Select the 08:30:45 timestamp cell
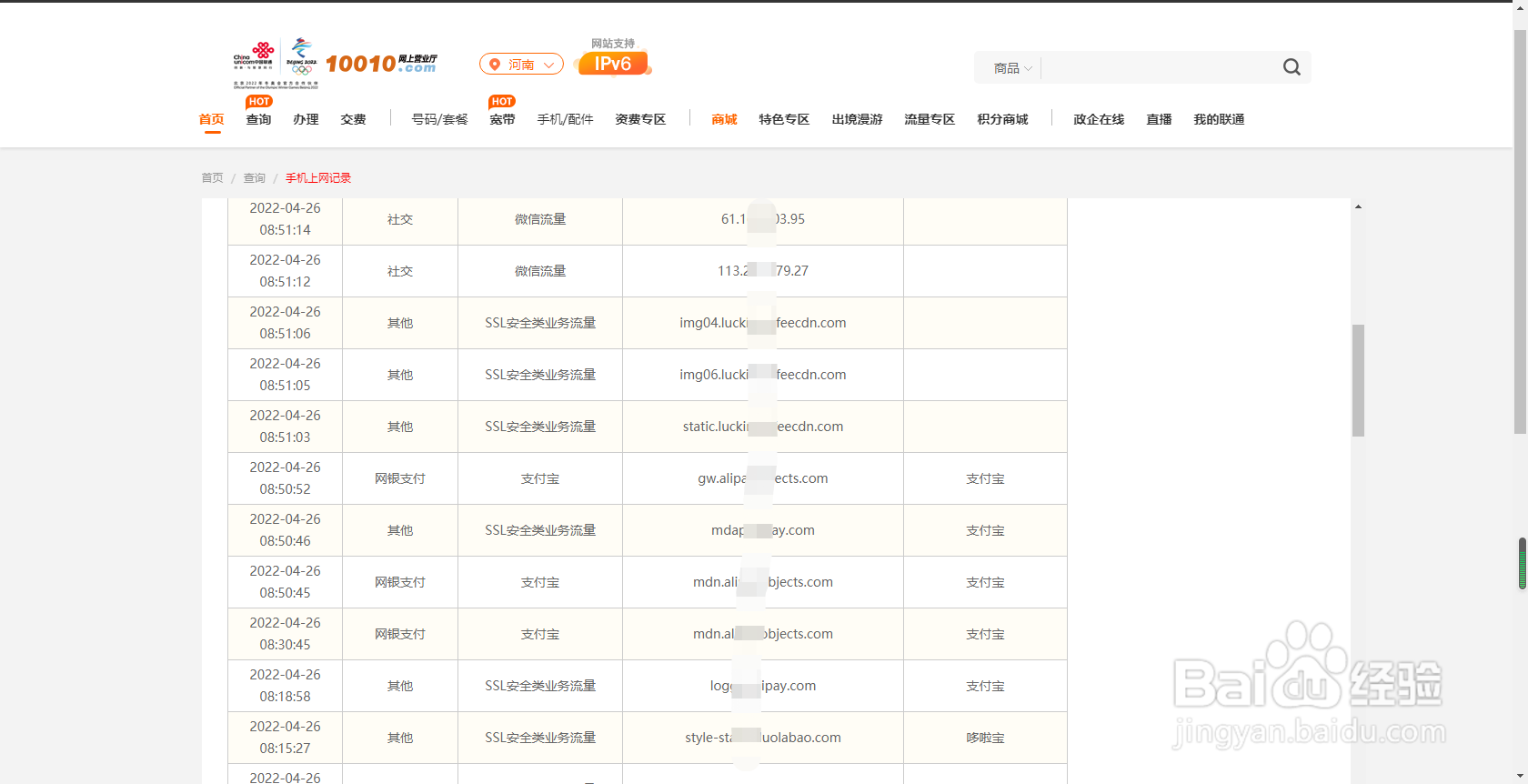 [x=286, y=634]
